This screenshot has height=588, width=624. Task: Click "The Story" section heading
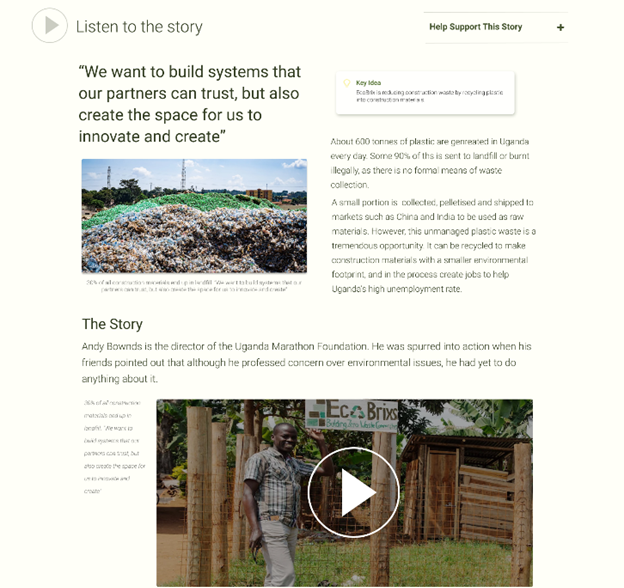click(112, 324)
